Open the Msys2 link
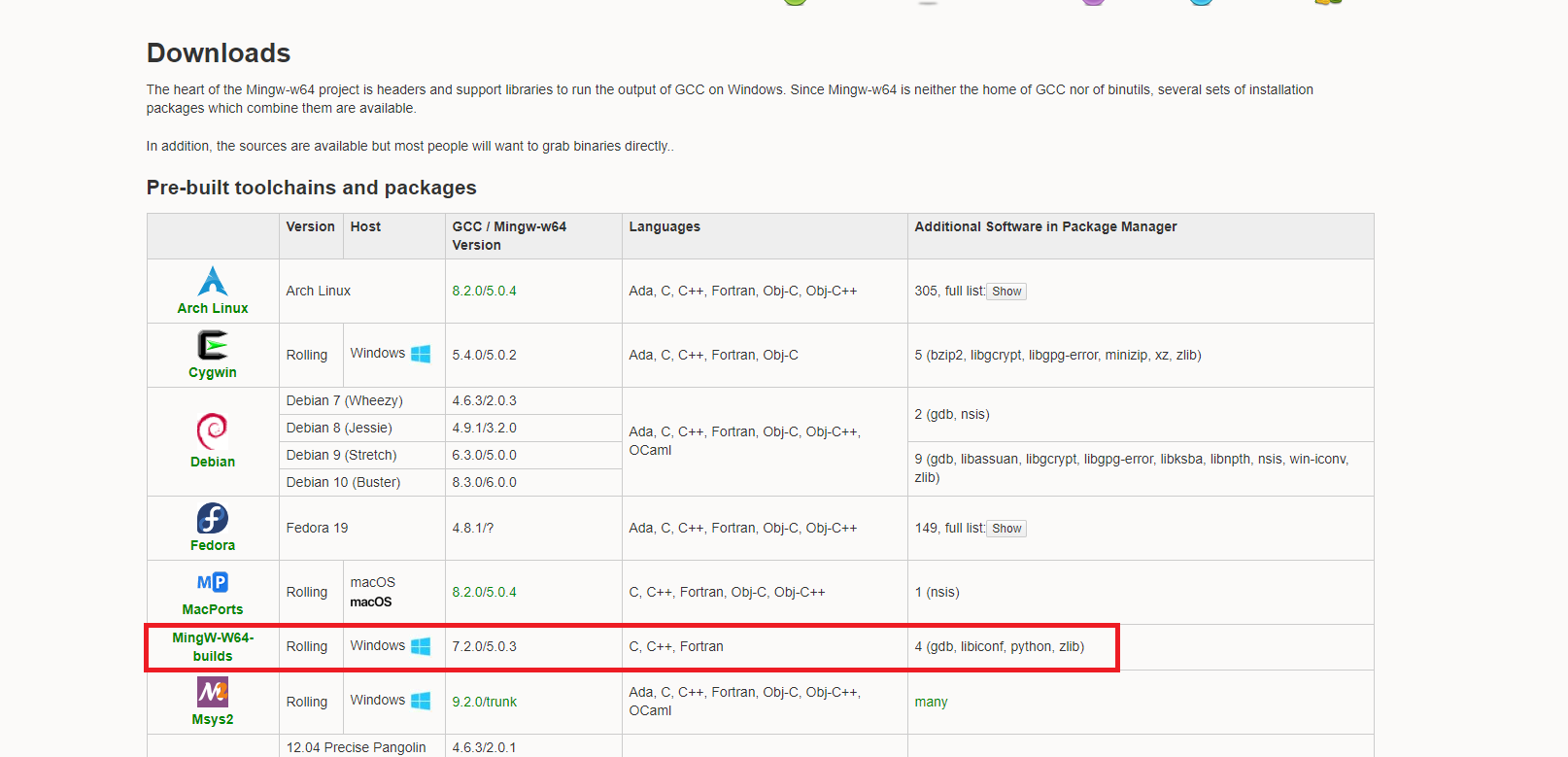The image size is (1568, 757). [213, 719]
